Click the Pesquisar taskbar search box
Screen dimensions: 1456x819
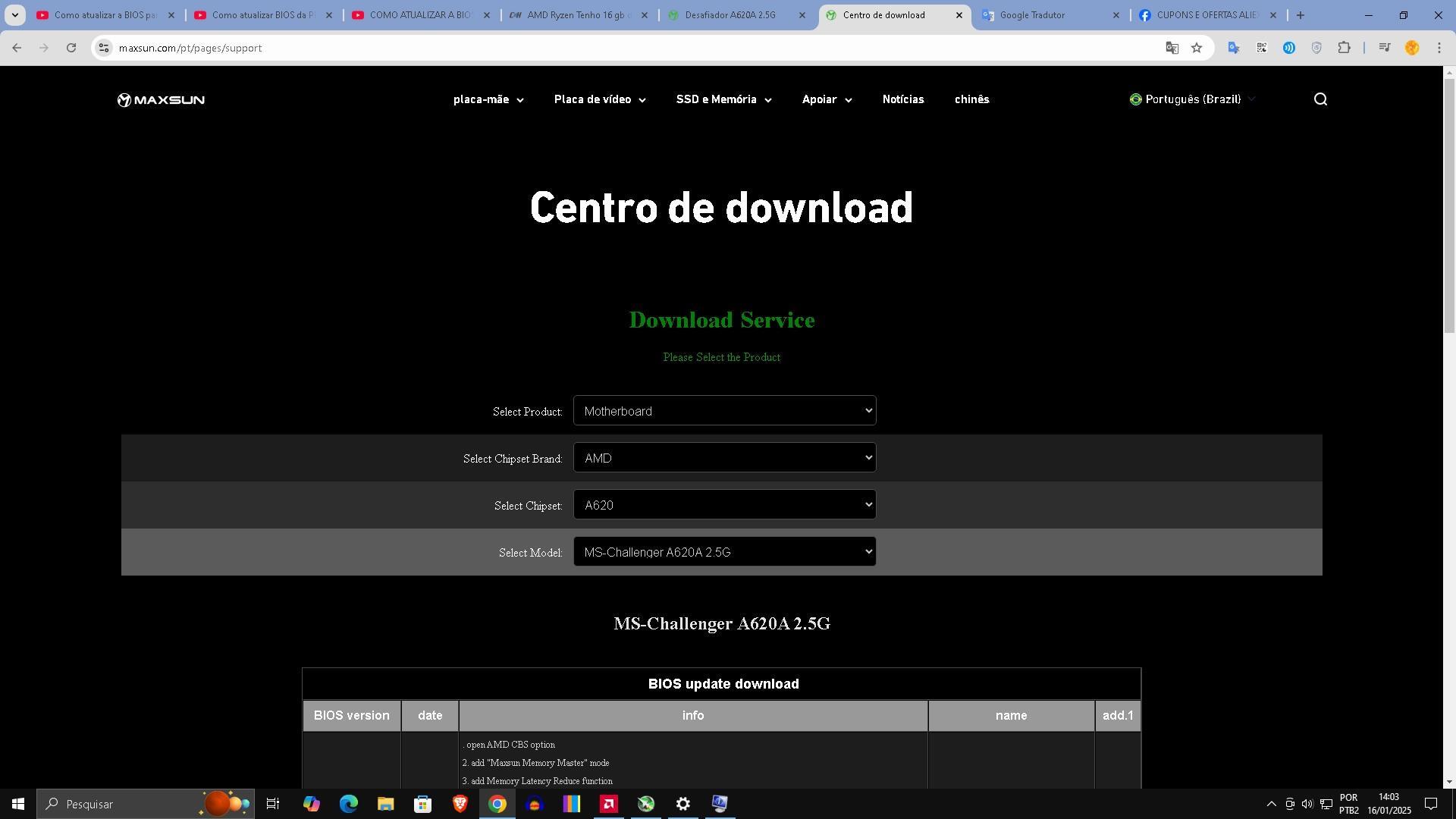click(x=144, y=804)
